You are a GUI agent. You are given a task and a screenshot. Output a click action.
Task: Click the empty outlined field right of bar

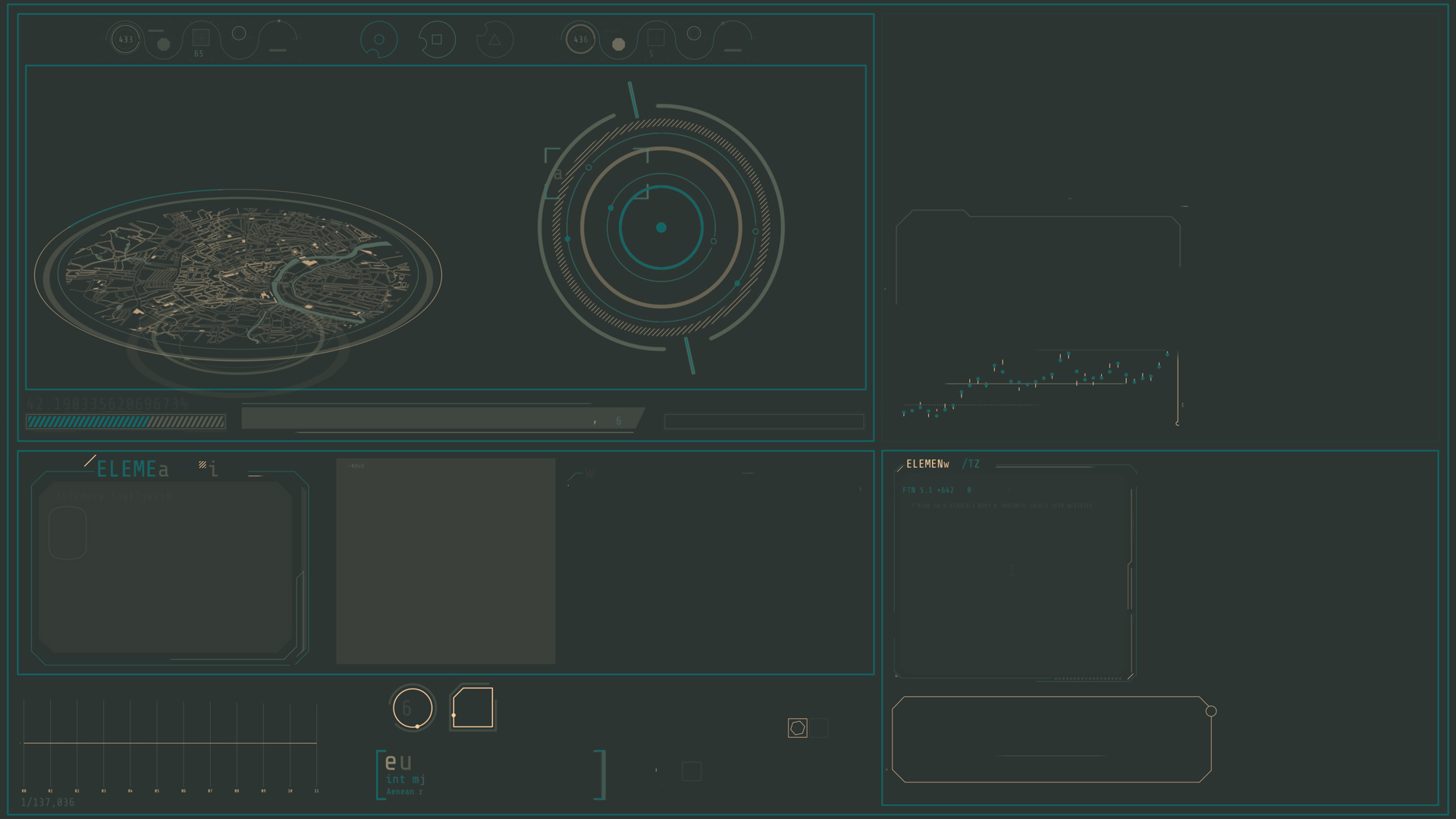[x=764, y=422]
